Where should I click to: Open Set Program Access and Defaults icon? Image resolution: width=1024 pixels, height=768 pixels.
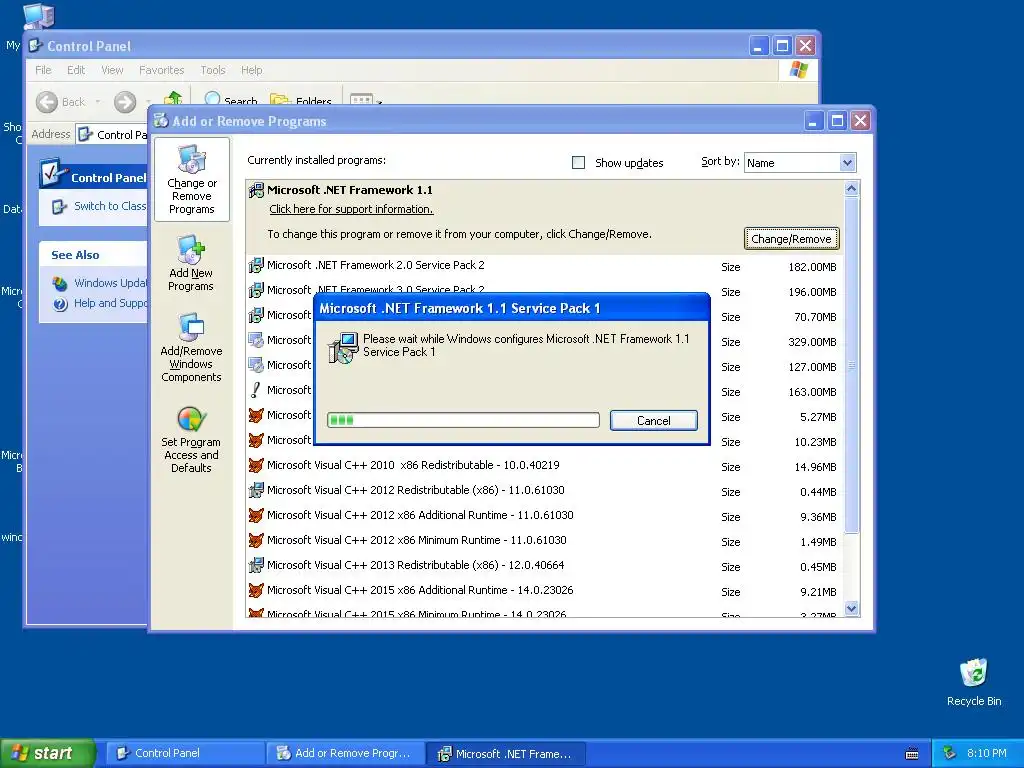tap(191, 419)
